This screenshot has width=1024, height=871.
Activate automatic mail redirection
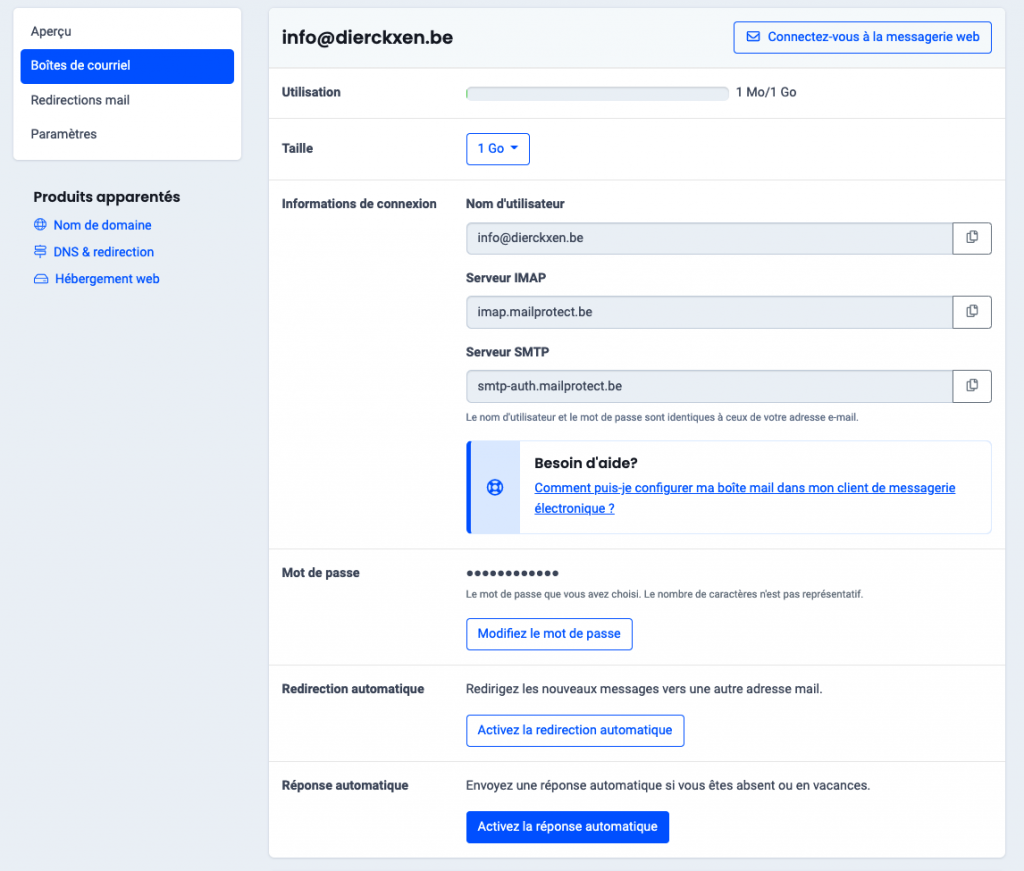(x=575, y=730)
